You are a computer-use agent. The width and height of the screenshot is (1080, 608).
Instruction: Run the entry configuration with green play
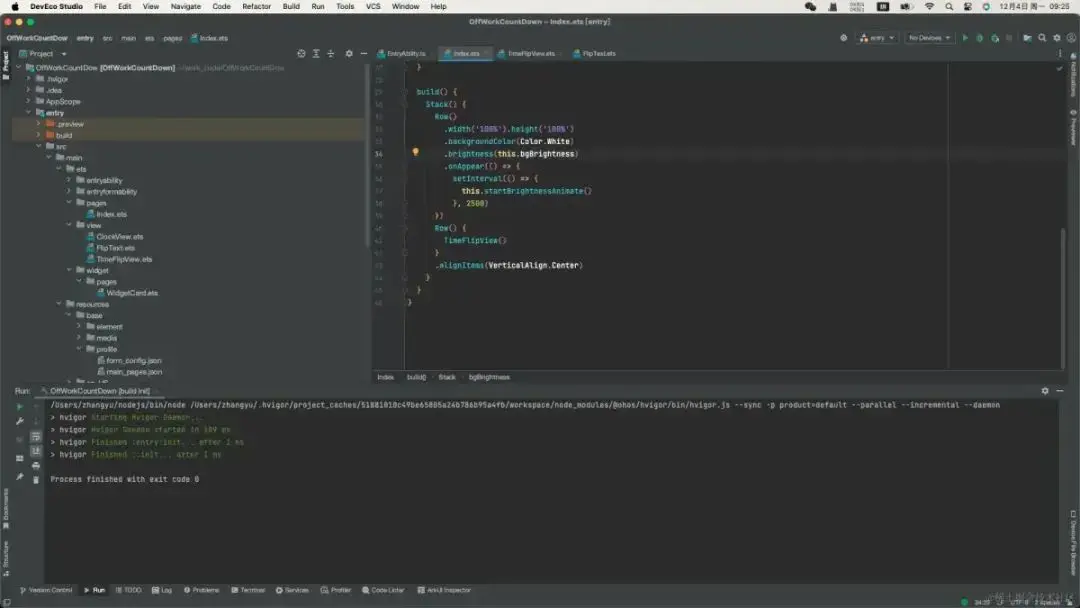tap(965, 38)
